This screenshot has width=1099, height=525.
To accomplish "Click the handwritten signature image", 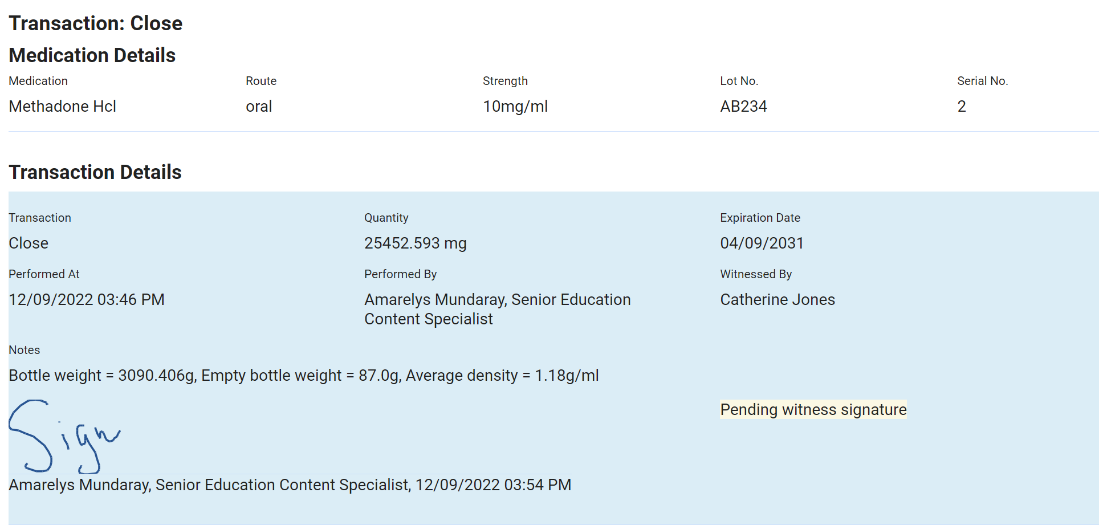I will coord(62,436).
